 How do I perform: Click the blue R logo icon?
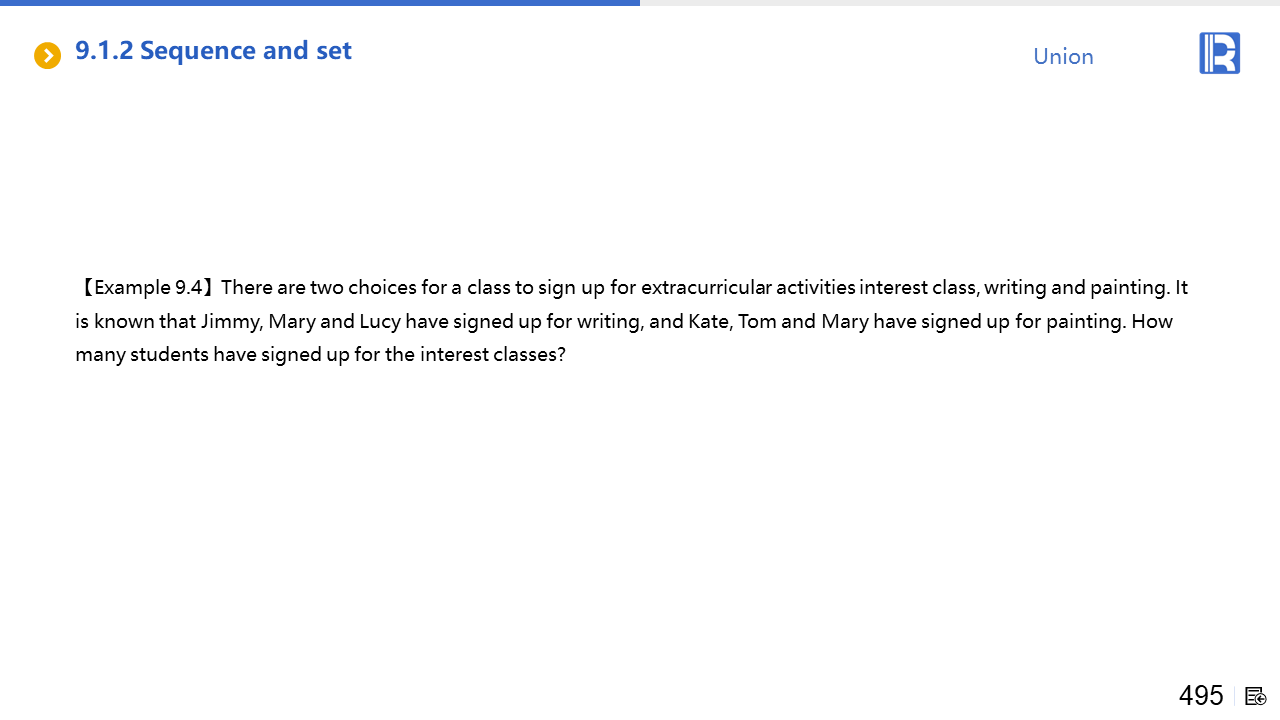tap(1219, 53)
